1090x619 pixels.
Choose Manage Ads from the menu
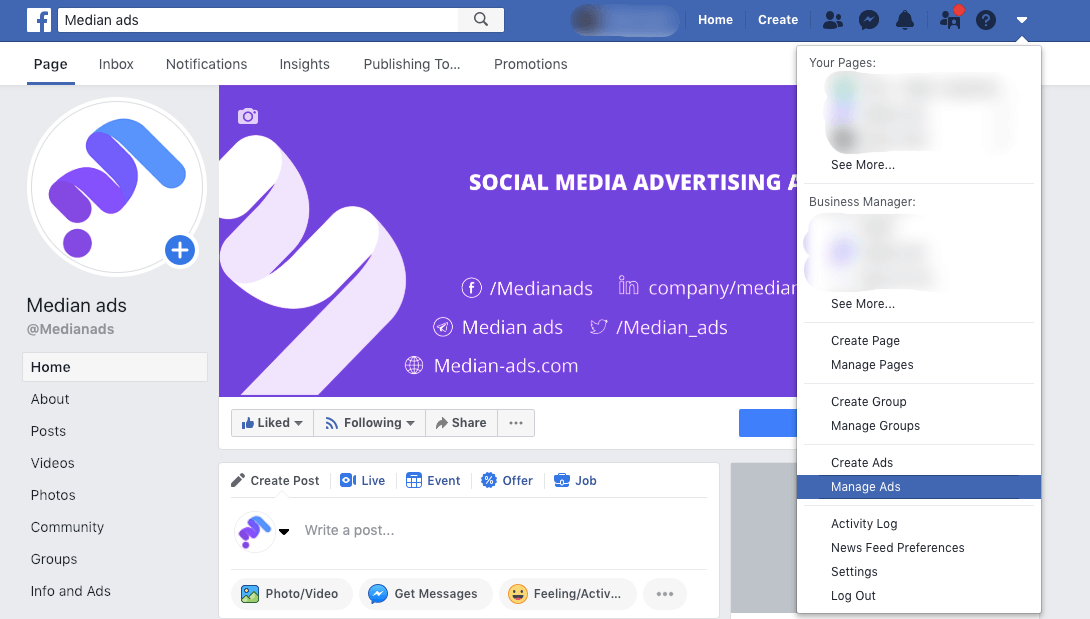918,487
